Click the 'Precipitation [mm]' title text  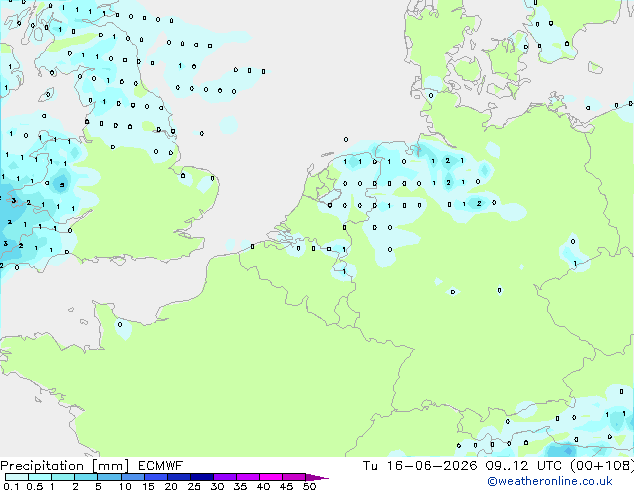(65, 466)
